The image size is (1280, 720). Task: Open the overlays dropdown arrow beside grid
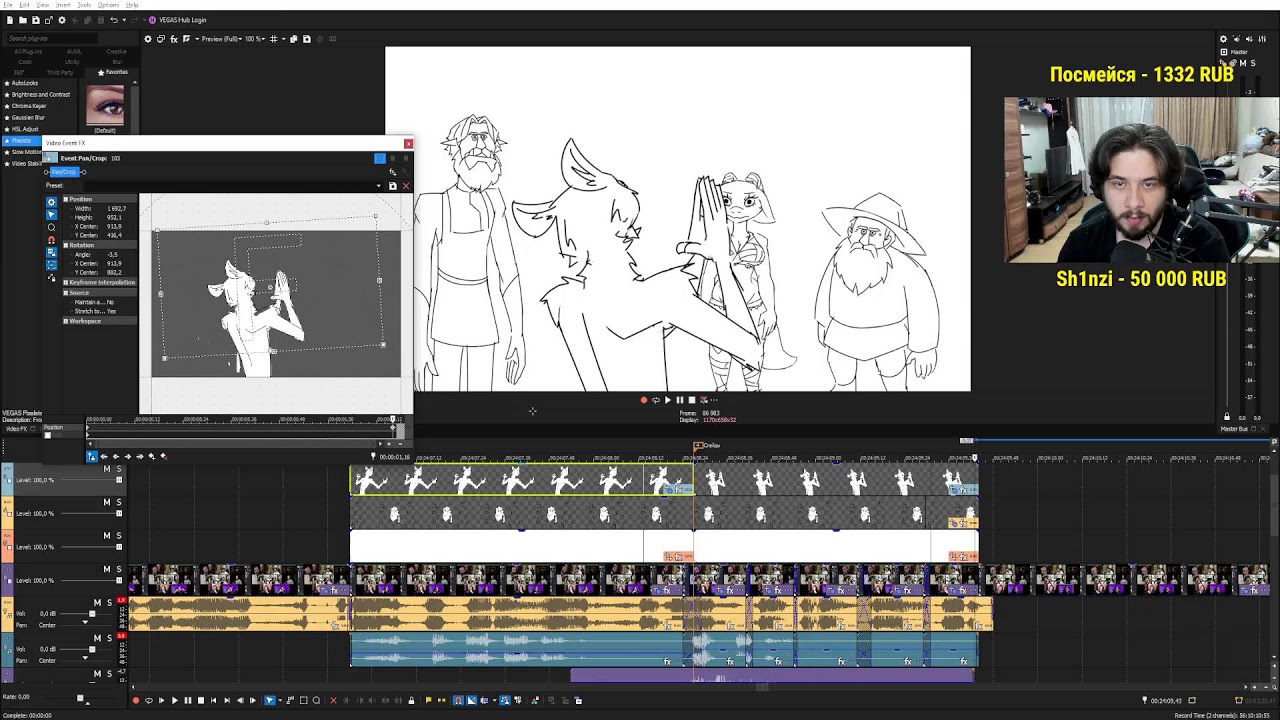pyautogui.click(x=282, y=39)
